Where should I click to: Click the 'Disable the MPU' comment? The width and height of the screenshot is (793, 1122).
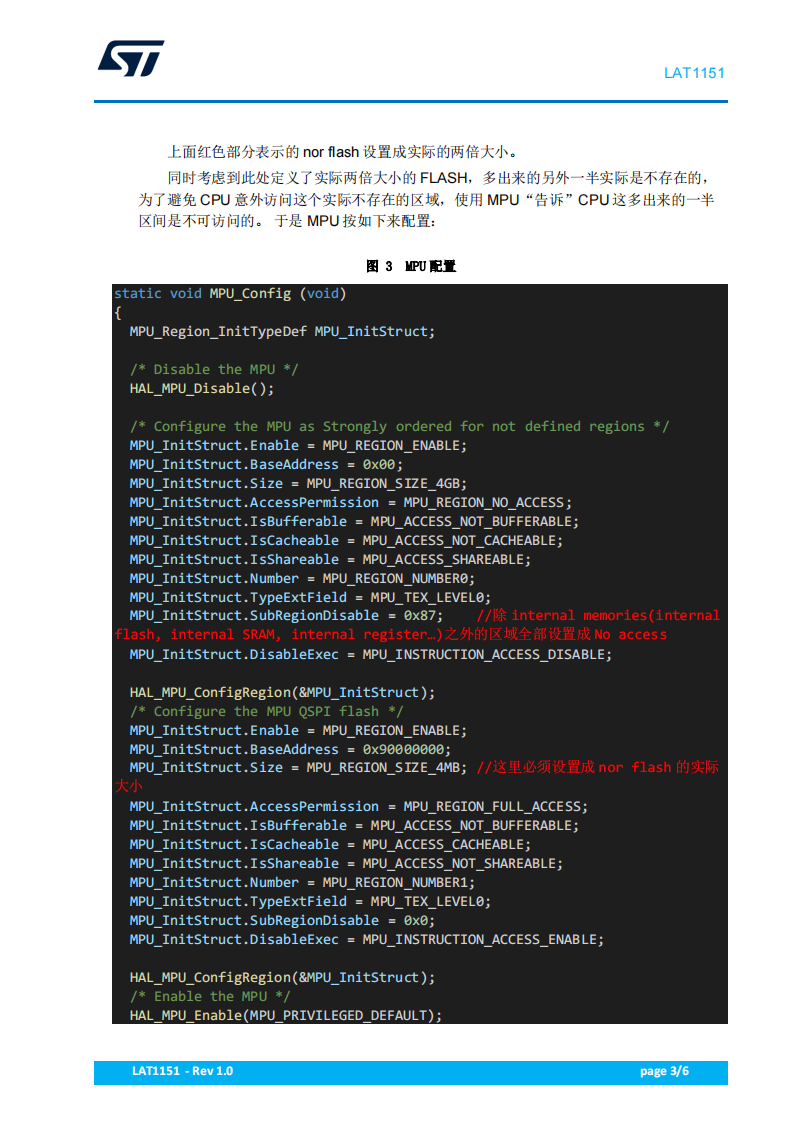[x=214, y=369]
